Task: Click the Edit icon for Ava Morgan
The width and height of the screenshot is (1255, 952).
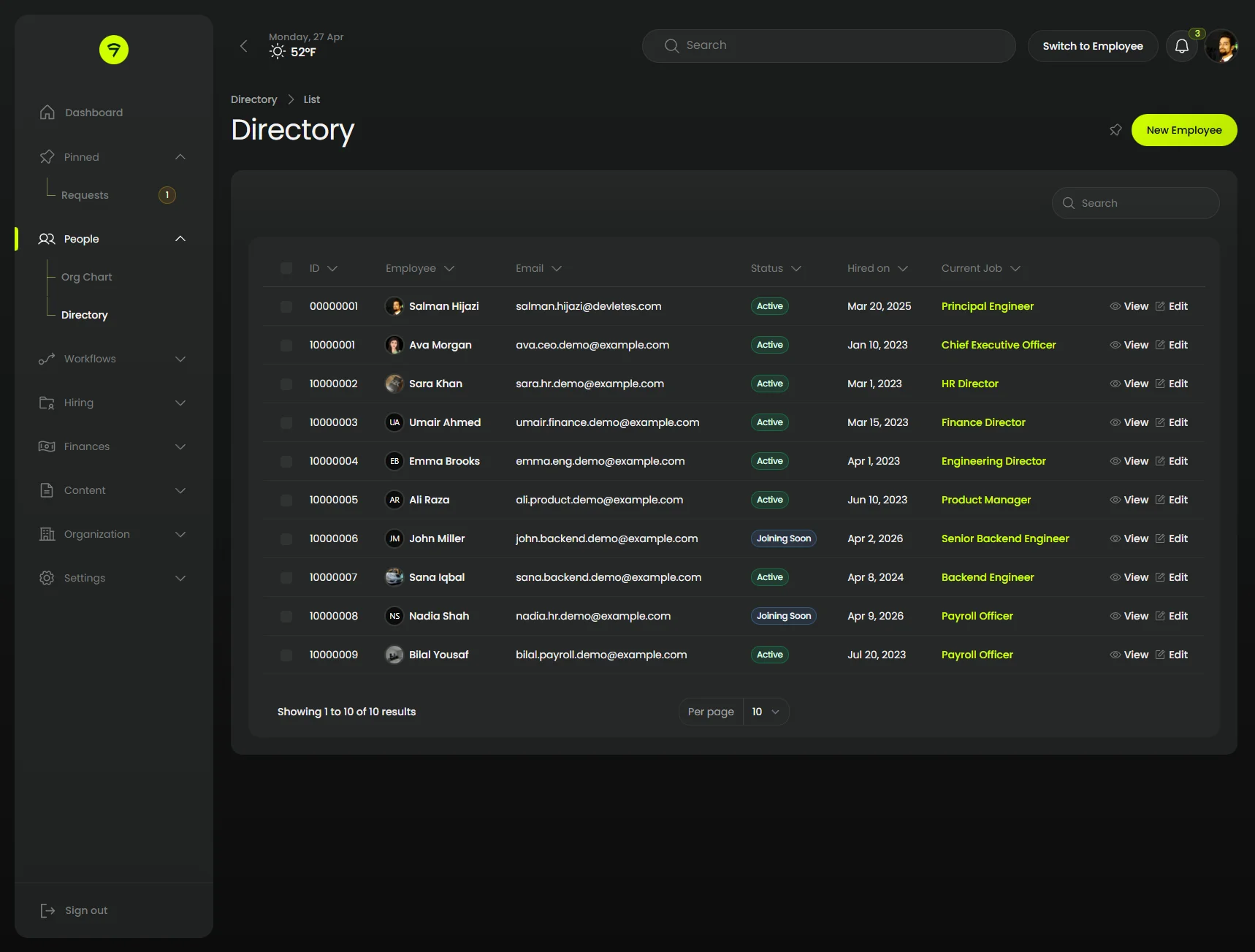Action: [1161, 345]
